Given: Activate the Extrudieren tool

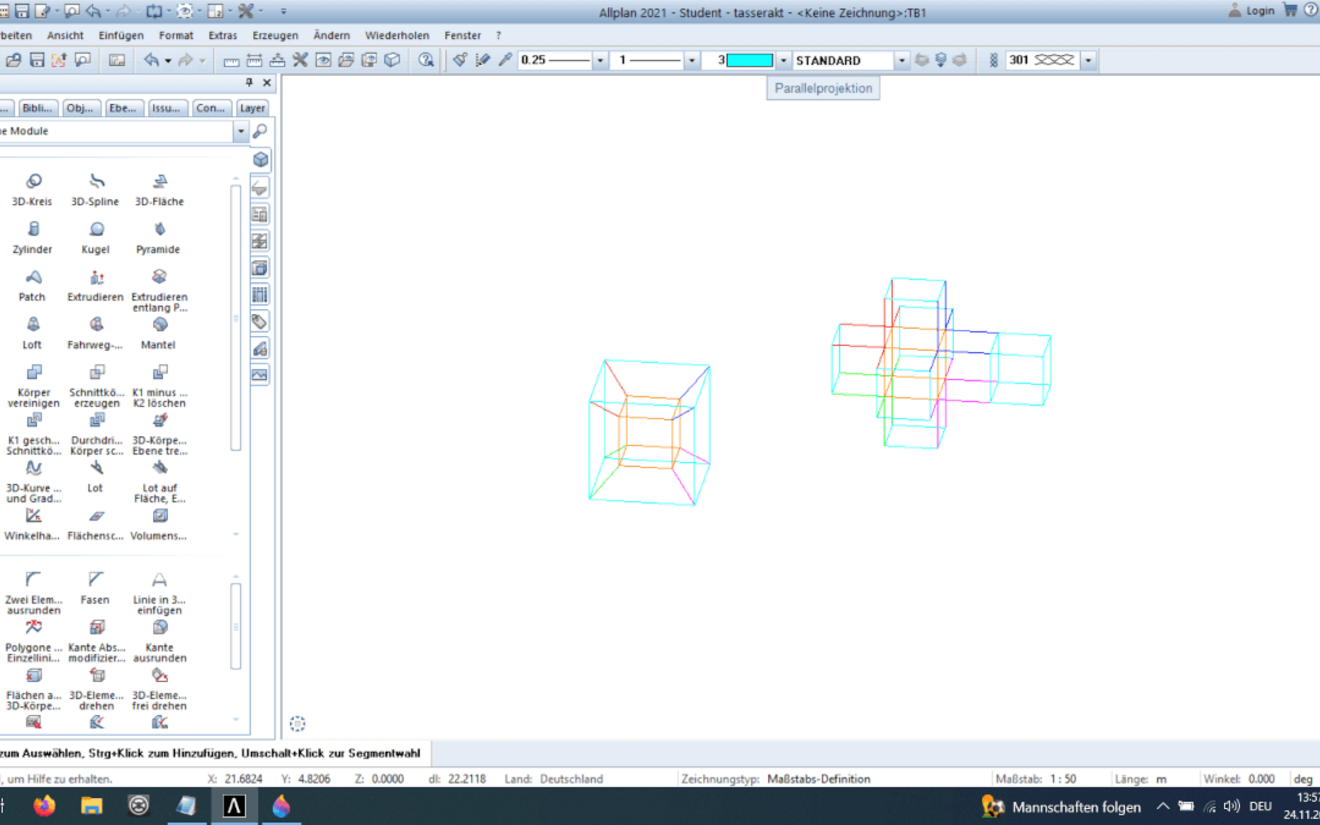Looking at the screenshot, I should (x=96, y=284).
